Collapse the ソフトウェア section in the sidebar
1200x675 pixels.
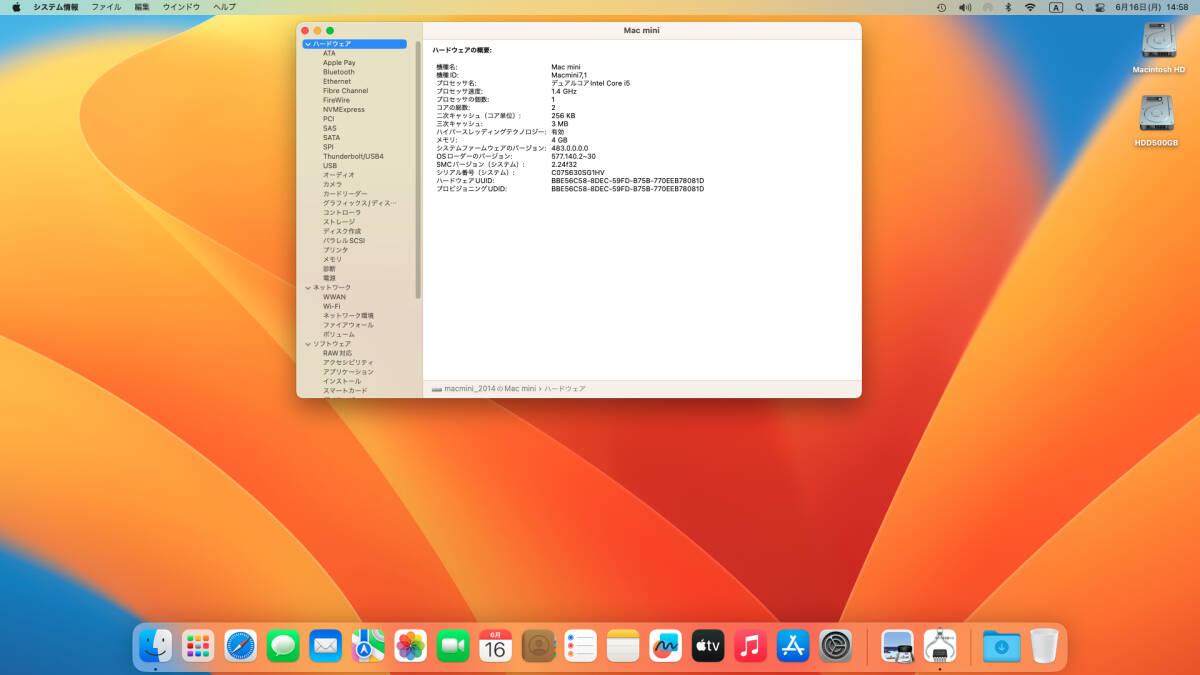tap(308, 344)
